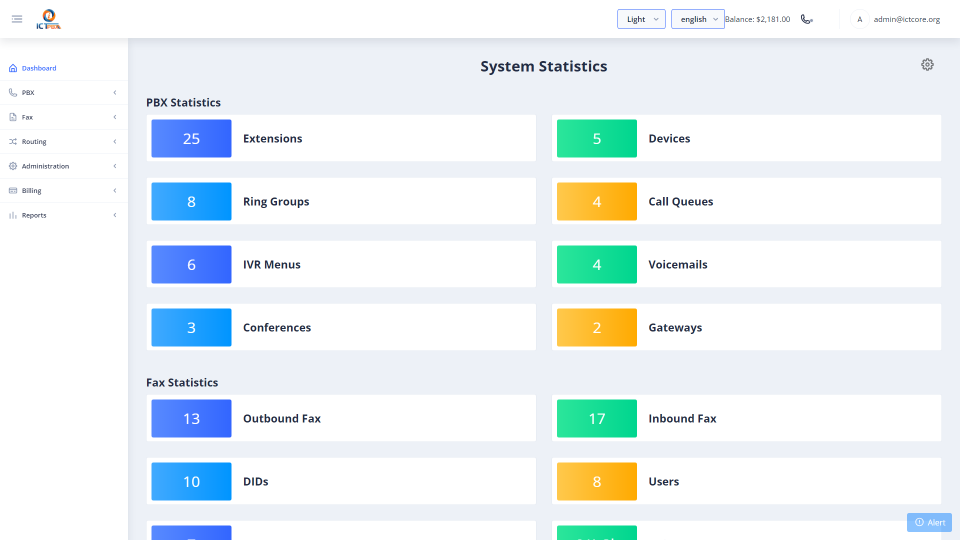Click the IVR Menus label
The width and height of the screenshot is (960, 540).
point(272,264)
